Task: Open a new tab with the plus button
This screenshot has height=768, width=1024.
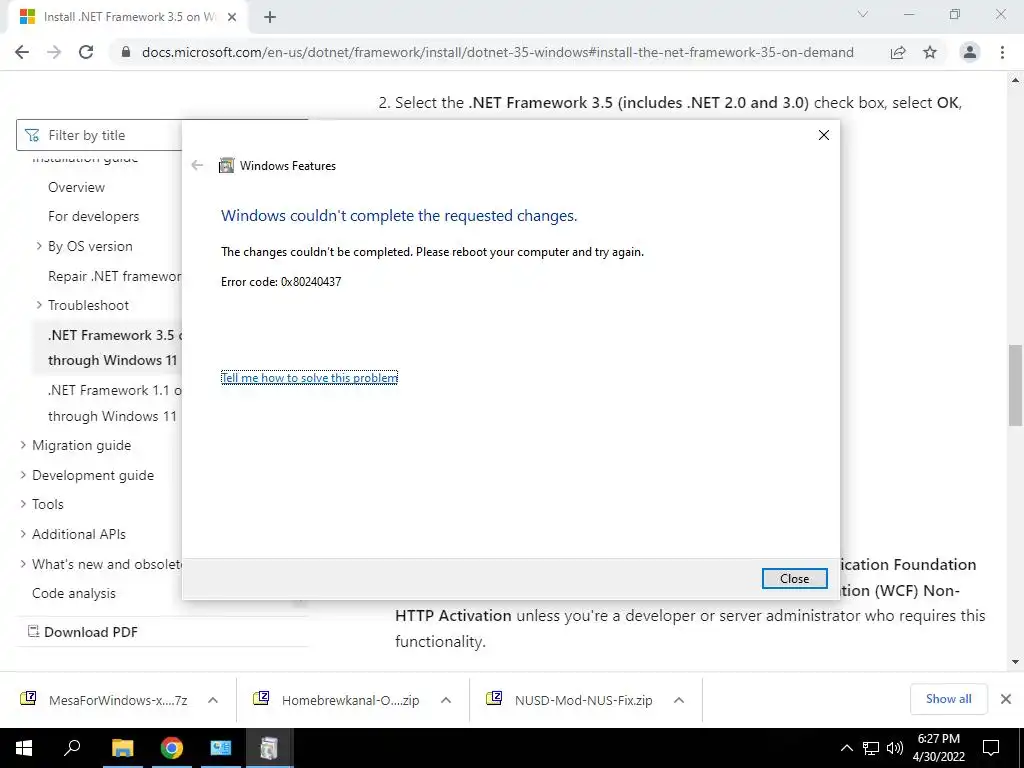Action: point(270,18)
